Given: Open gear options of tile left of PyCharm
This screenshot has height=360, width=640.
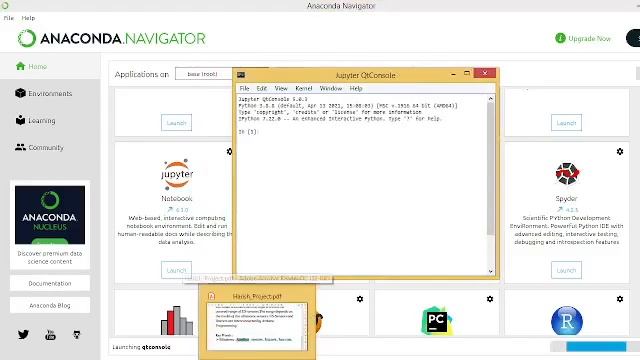Looking at the screenshot, I should point(360,299).
